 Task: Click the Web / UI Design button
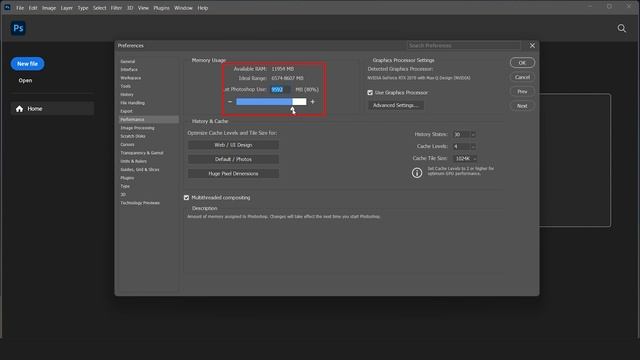coord(233,145)
